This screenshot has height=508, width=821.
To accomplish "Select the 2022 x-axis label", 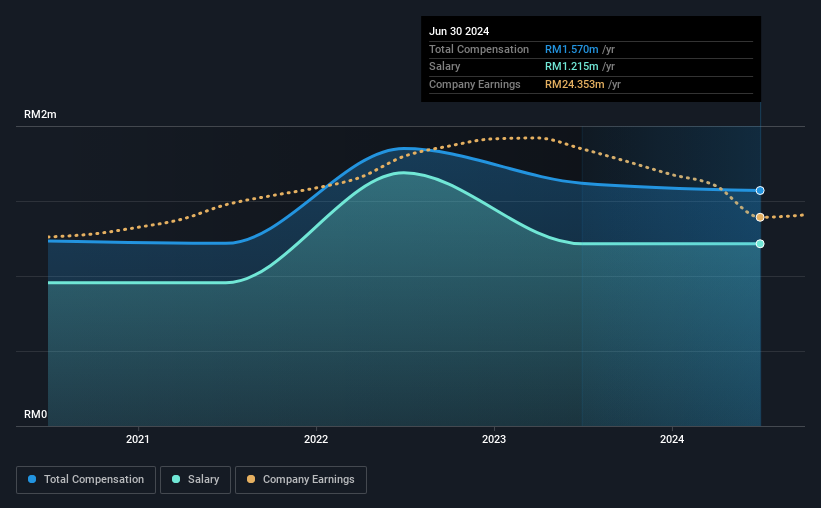I will coord(316,439).
